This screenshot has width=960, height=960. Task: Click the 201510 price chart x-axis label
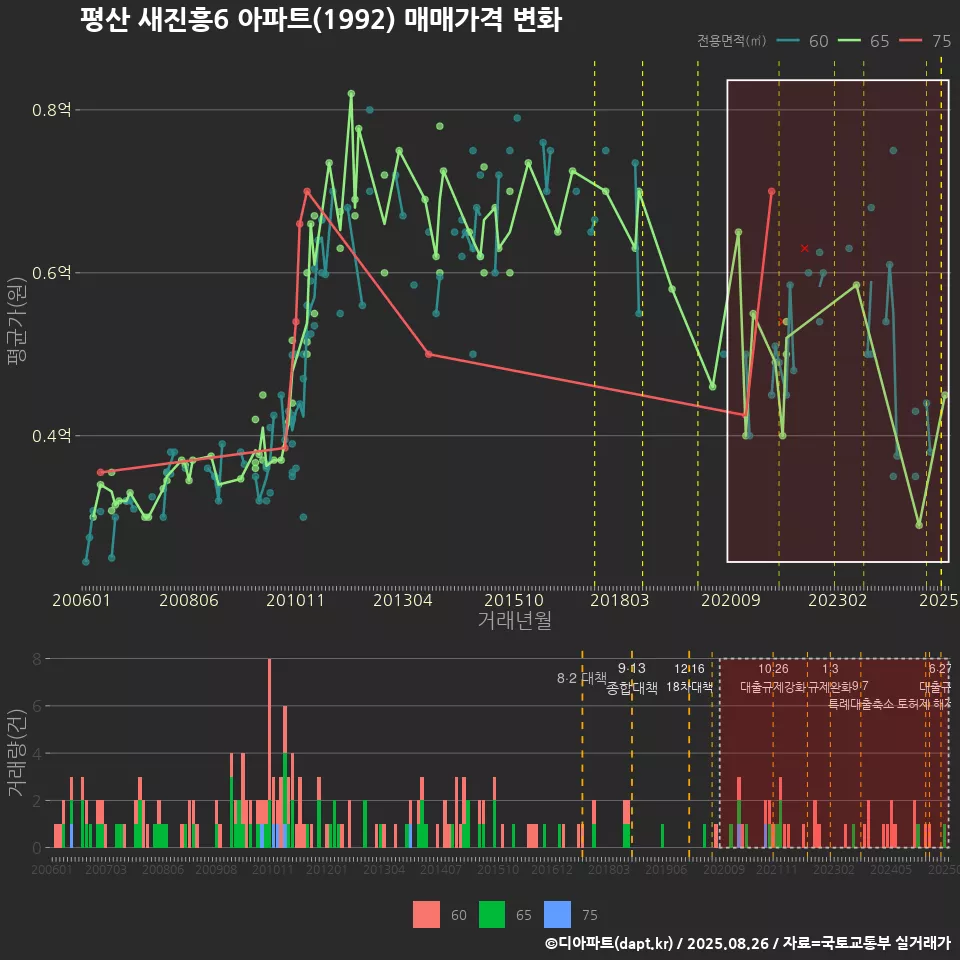coord(514,600)
